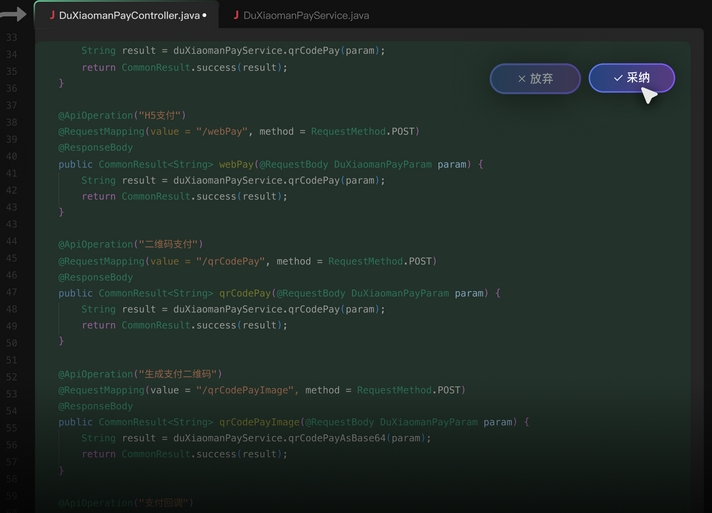The width and height of the screenshot is (712, 513).
Task: Click the "/qrCodePay" request mapping string
Action: pos(230,261)
